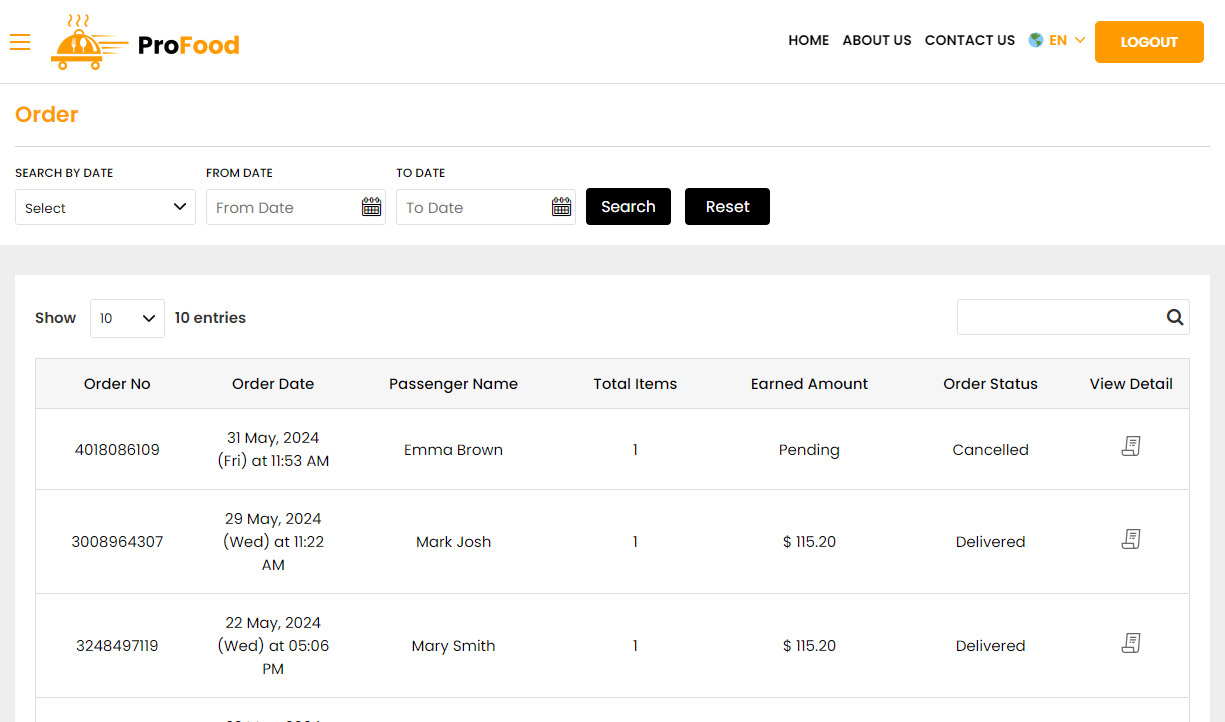Click the Pending earned amount

809,450
